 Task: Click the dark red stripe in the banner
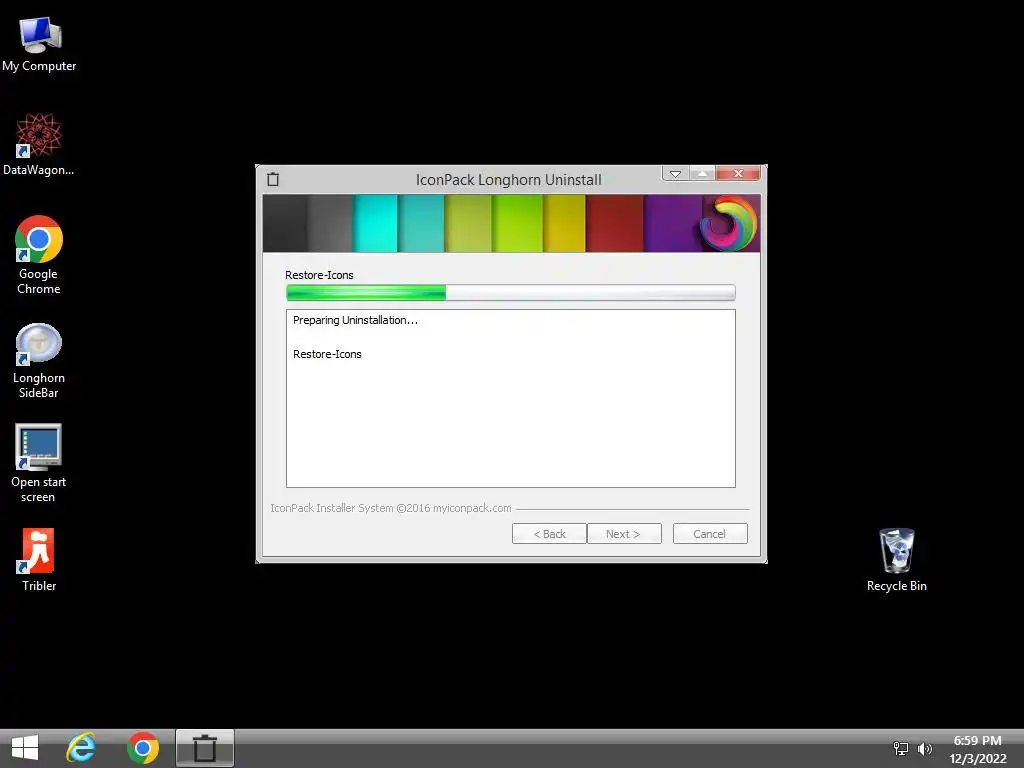[x=615, y=223]
